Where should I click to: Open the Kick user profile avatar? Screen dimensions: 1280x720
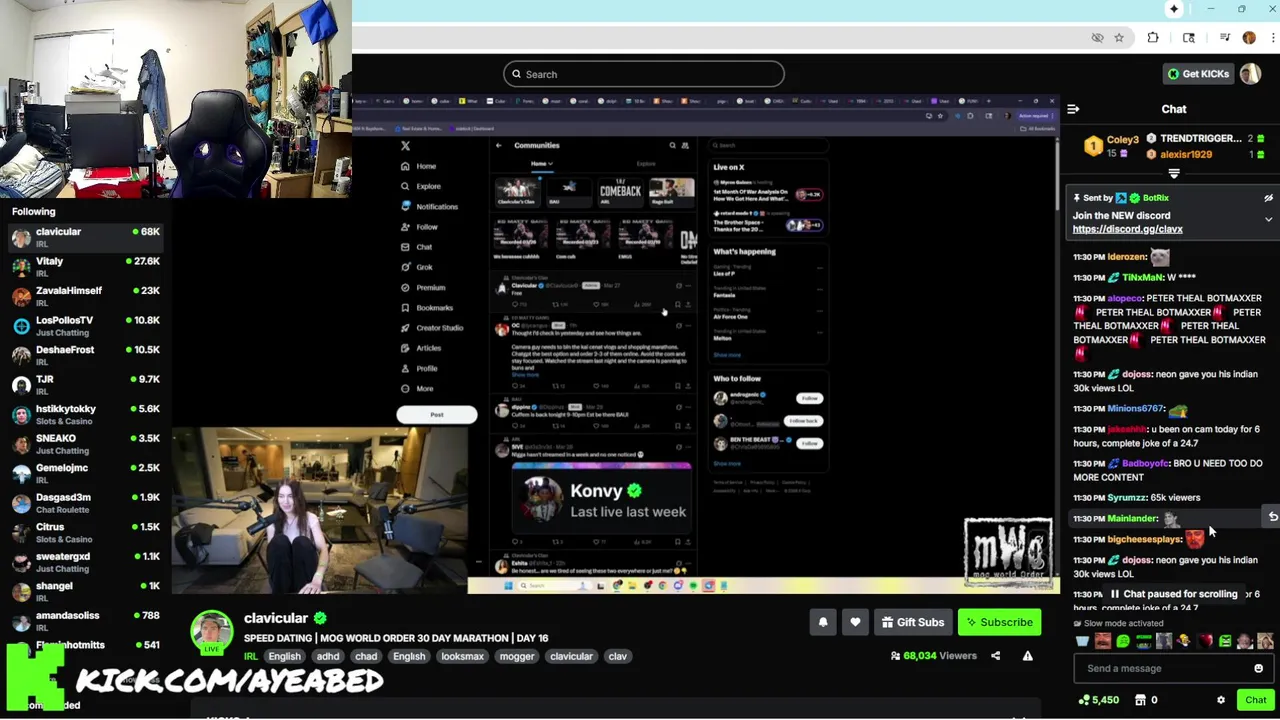1250,74
